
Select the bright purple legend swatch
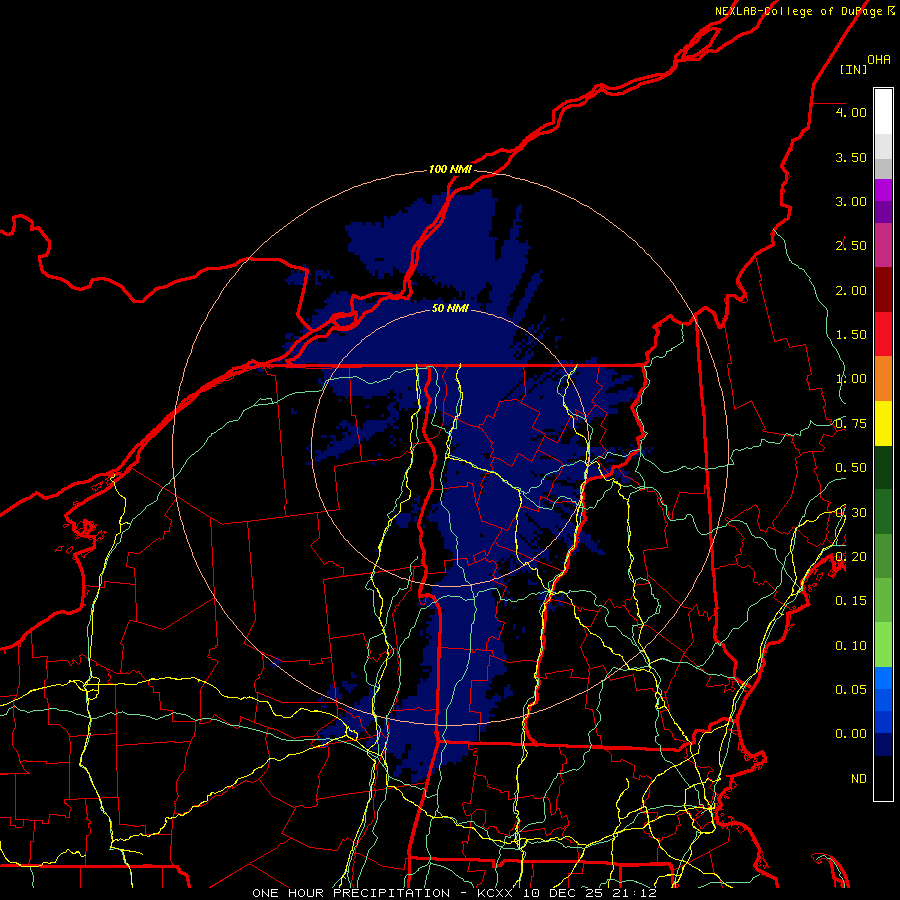[x=883, y=190]
